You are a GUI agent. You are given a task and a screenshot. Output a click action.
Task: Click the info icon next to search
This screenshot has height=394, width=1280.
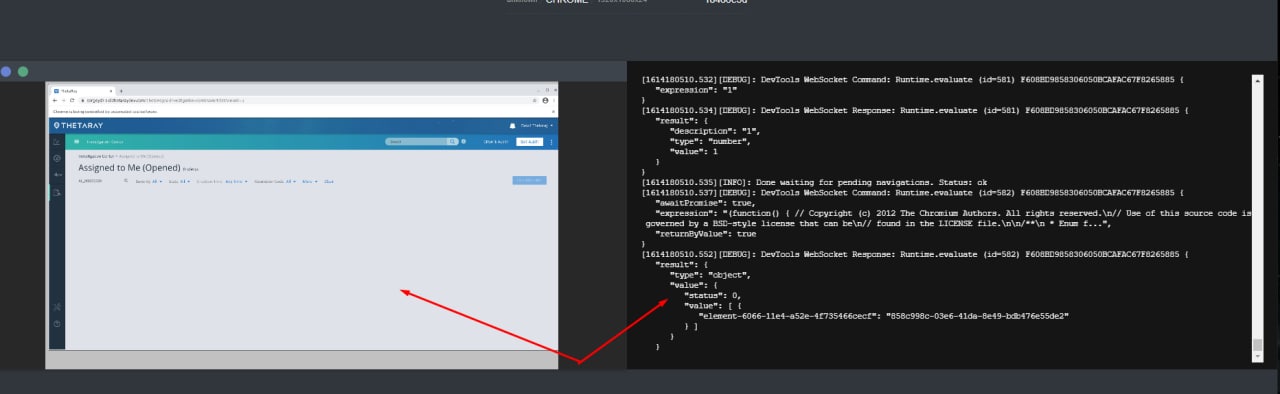point(463,142)
